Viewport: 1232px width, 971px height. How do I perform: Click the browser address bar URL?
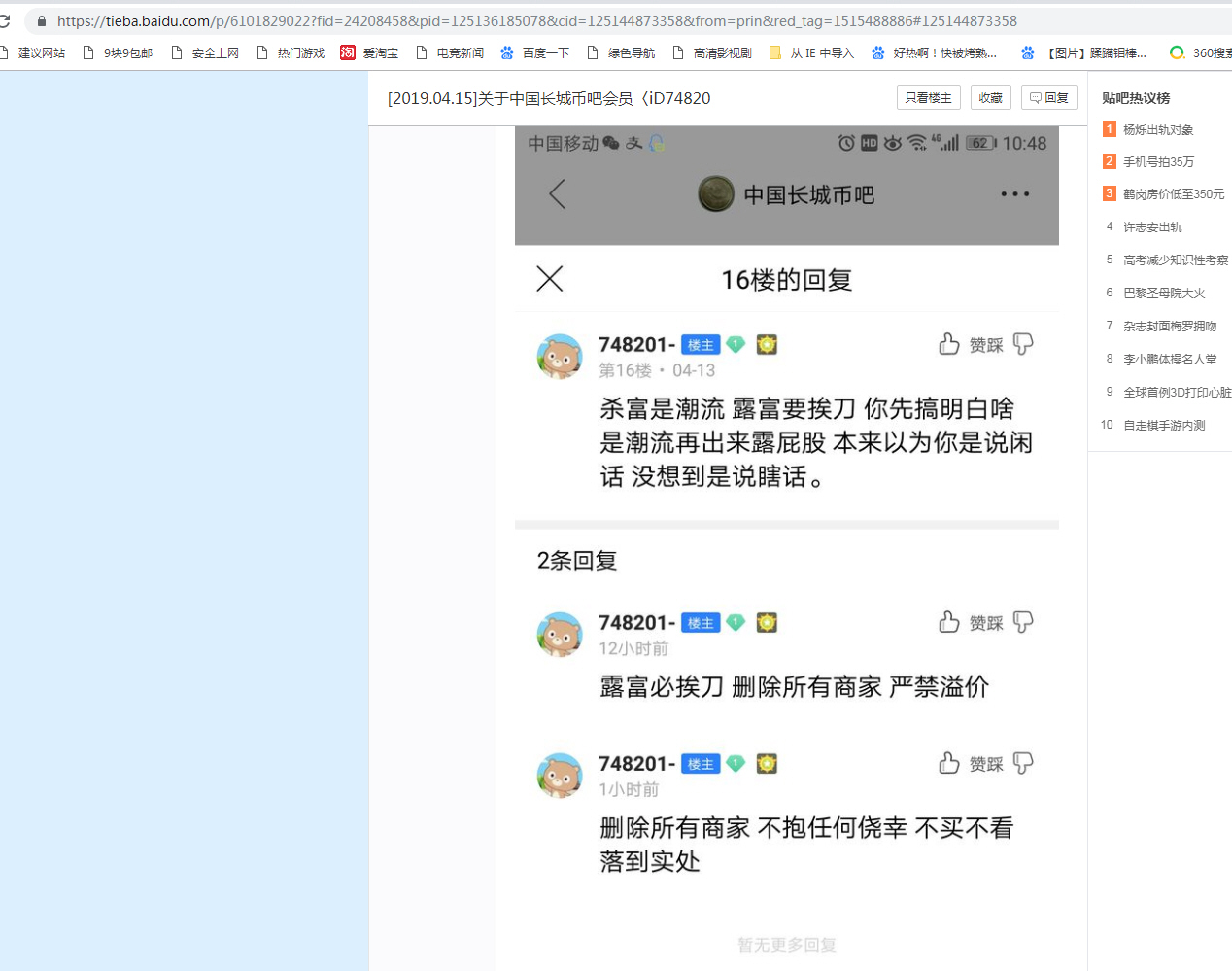[536, 20]
